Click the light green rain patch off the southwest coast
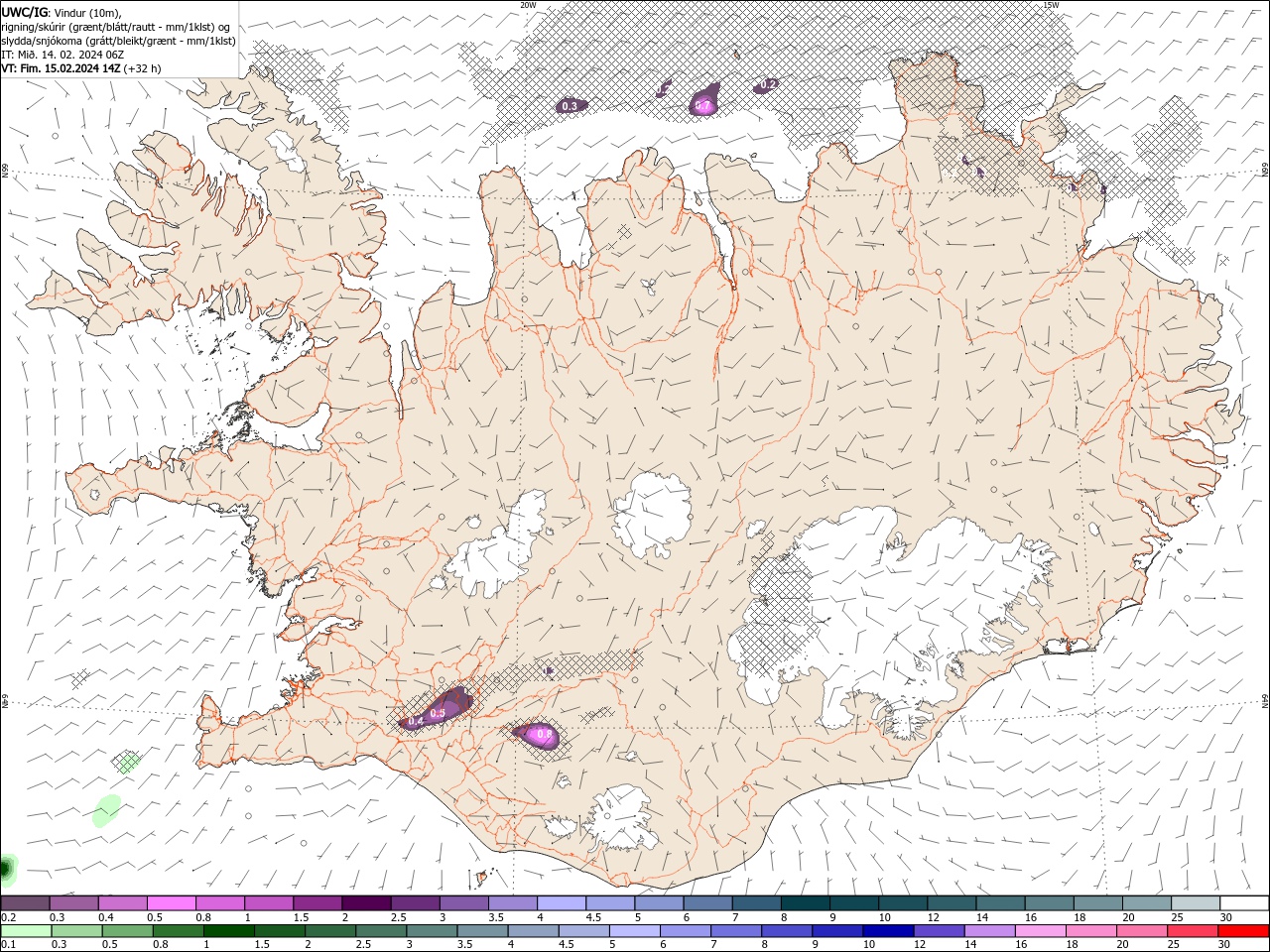The width and height of the screenshot is (1270, 952). 106,810
